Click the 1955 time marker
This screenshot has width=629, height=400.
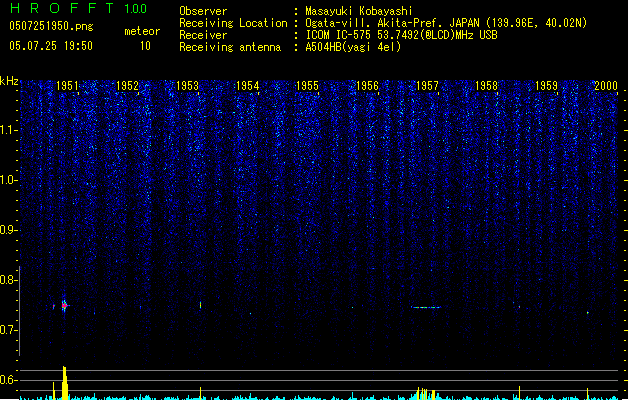tap(307, 86)
